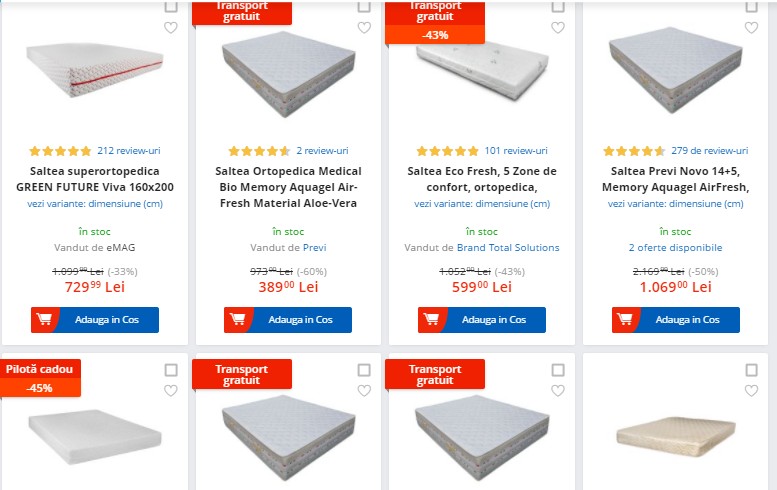View 2 oferte disponibile for Previ Novo

pyautogui.click(x=675, y=247)
